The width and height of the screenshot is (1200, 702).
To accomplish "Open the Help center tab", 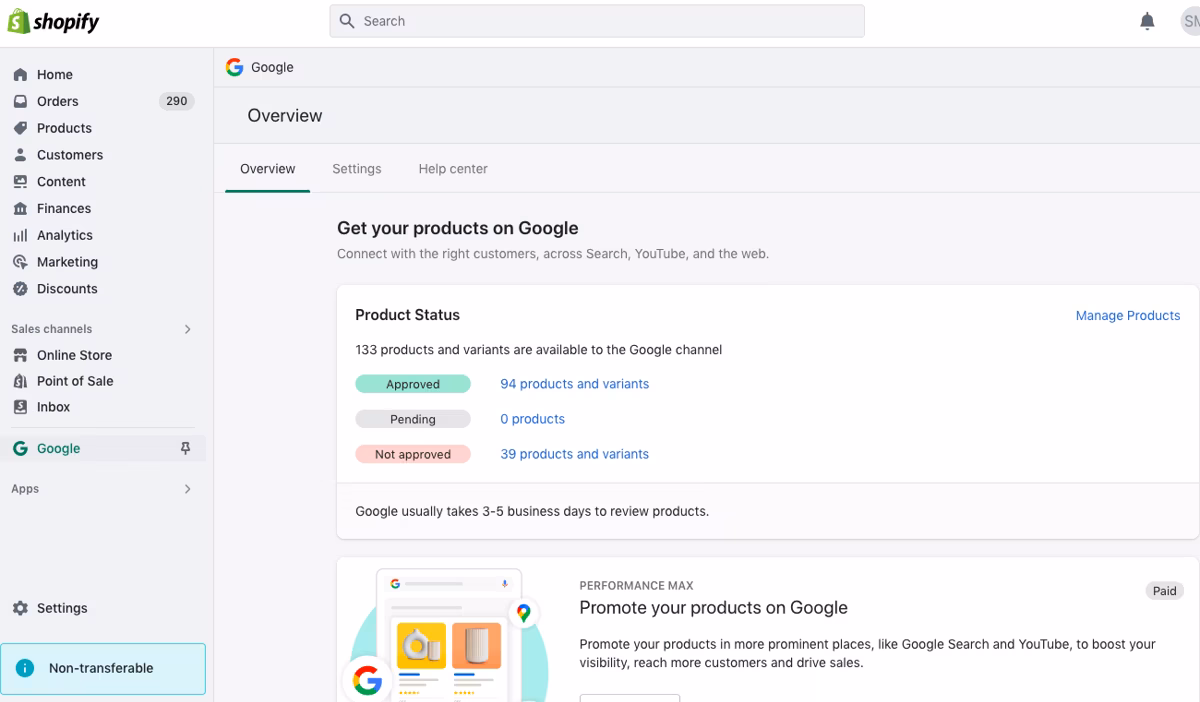I will click(453, 169).
